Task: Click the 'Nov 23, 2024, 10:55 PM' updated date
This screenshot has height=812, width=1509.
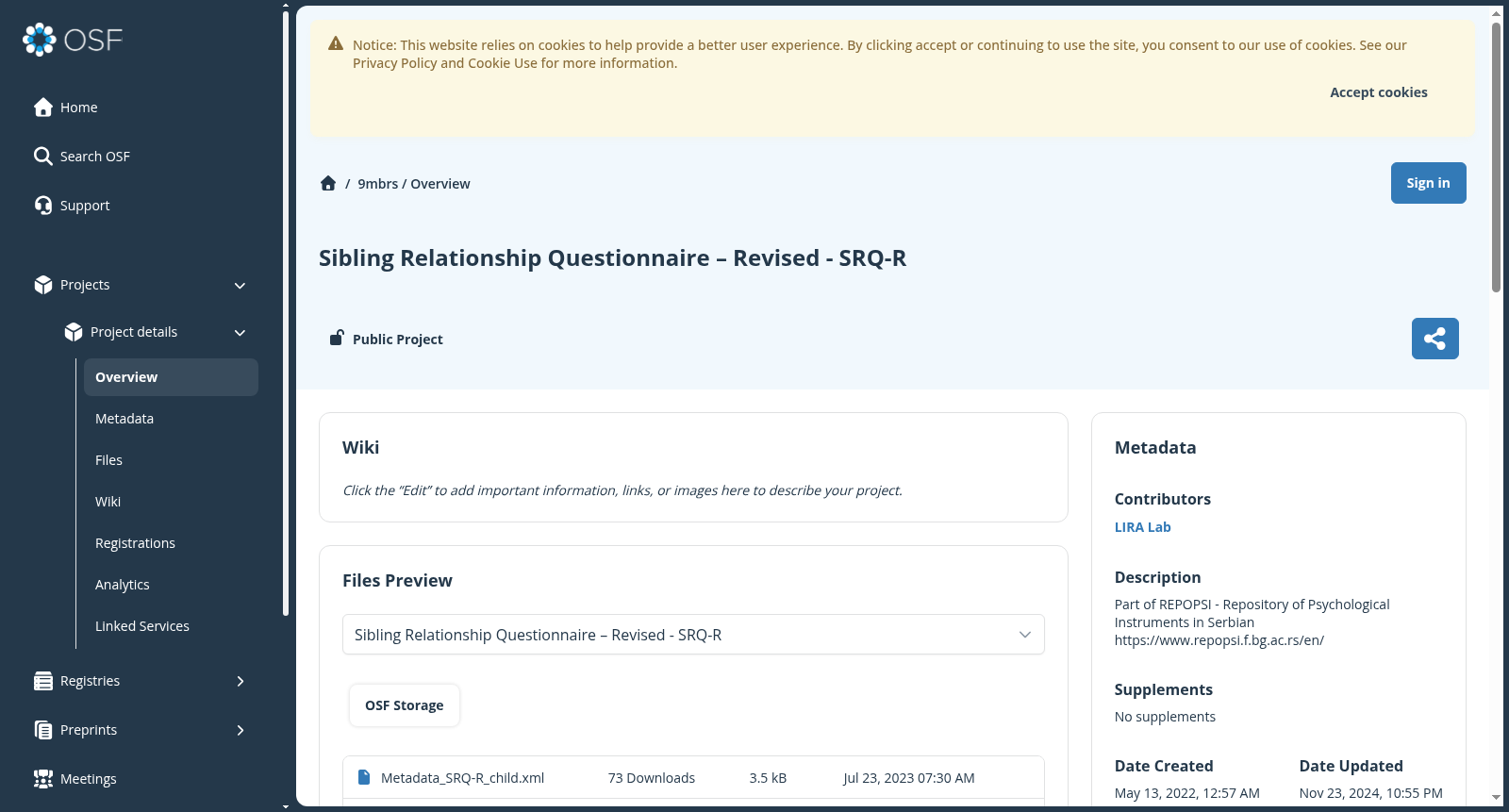Action: (x=1370, y=793)
